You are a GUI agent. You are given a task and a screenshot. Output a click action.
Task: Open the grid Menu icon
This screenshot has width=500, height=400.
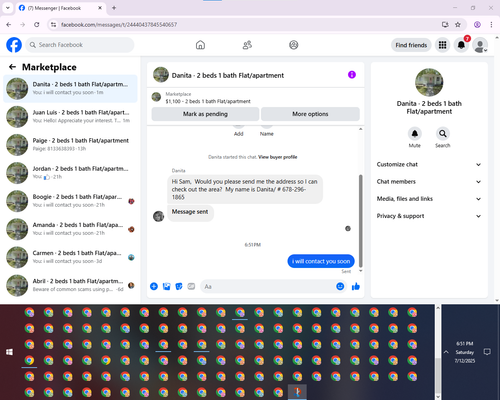442,45
